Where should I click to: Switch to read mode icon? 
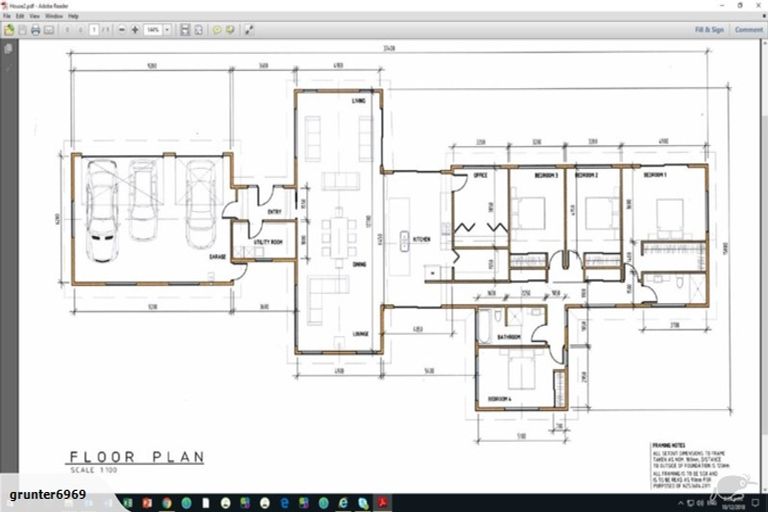pos(248,30)
